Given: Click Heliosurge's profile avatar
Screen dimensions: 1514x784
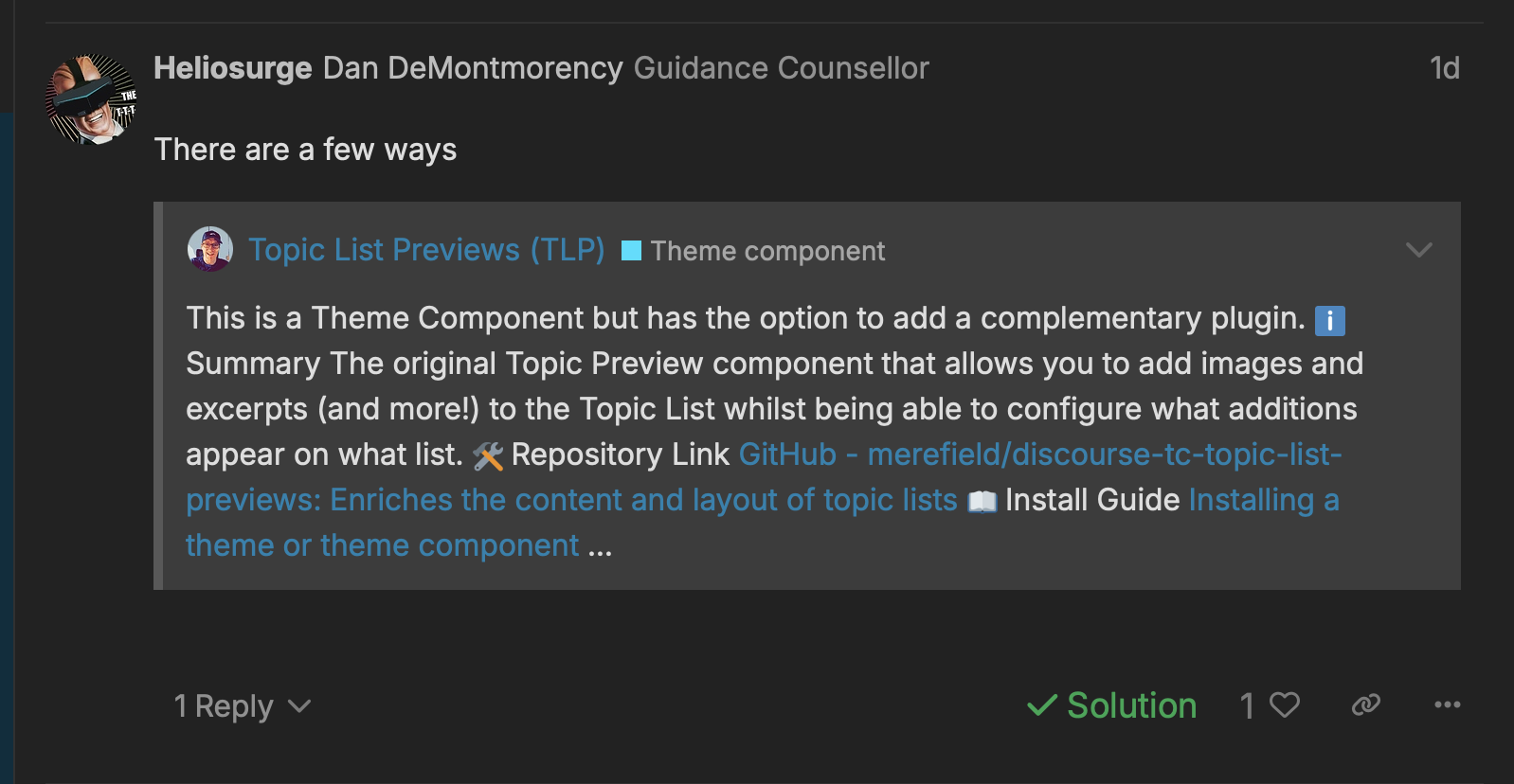Looking at the screenshot, I should pyautogui.click(x=91, y=99).
